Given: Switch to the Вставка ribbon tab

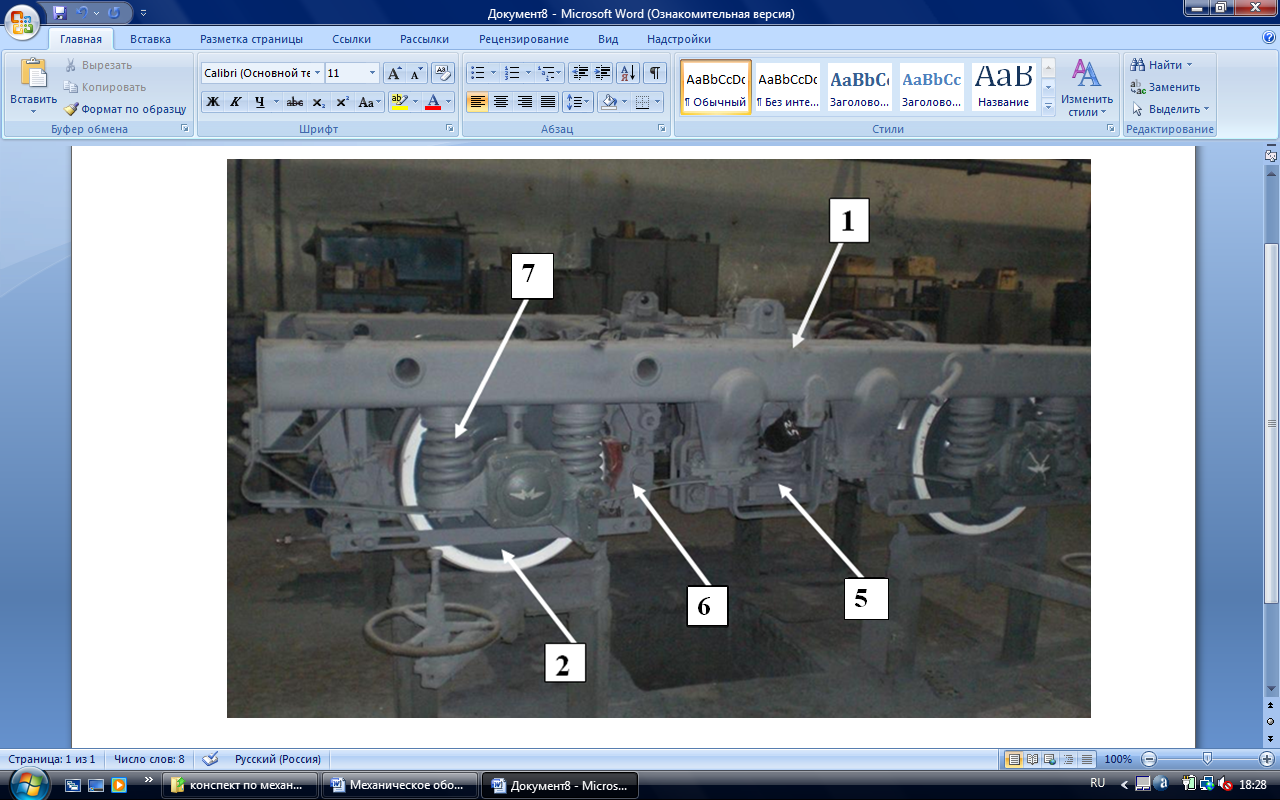Looking at the screenshot, I should pyautogui.click(x=150, y=39).
